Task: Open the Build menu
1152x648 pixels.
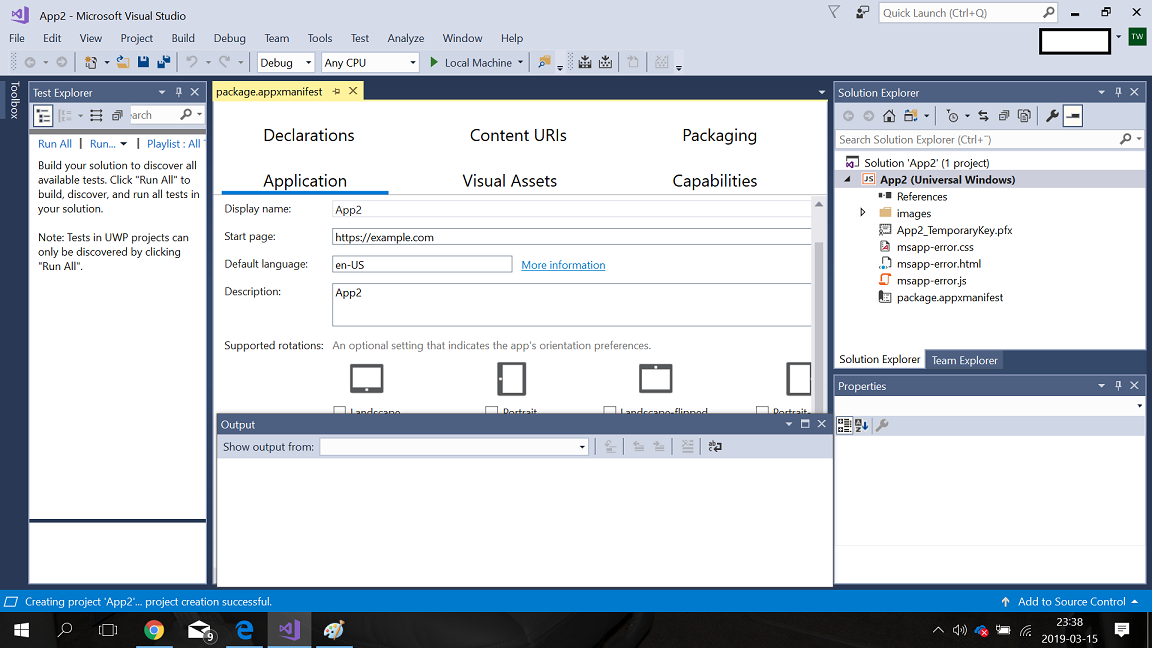Action: point(183,38)
